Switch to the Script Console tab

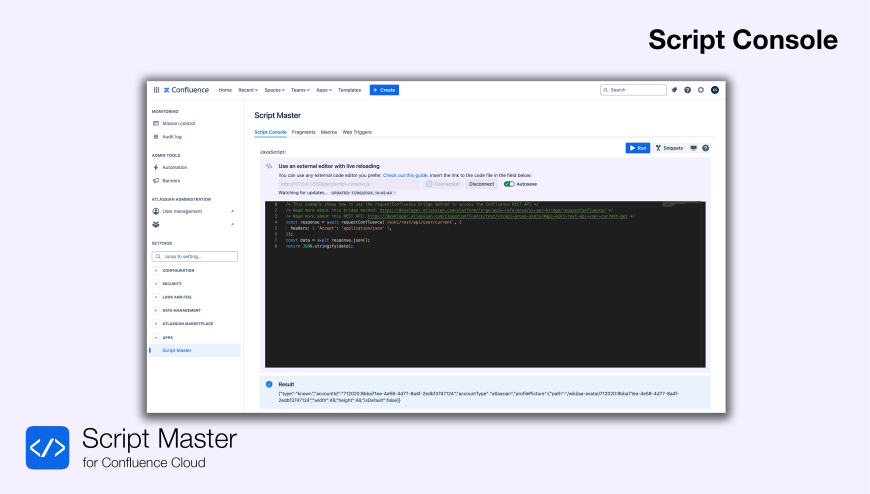[270, 132]
